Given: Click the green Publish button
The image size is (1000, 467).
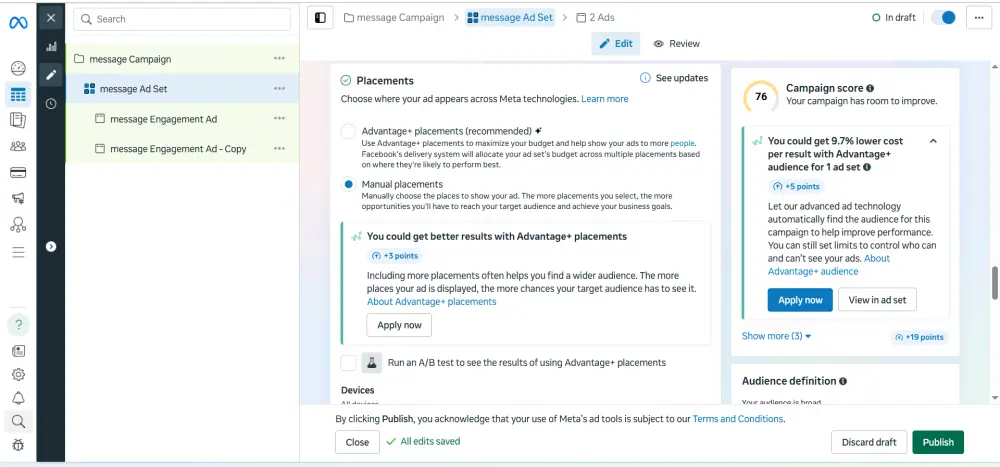Looking at the screenshot, I should point(937,442).
